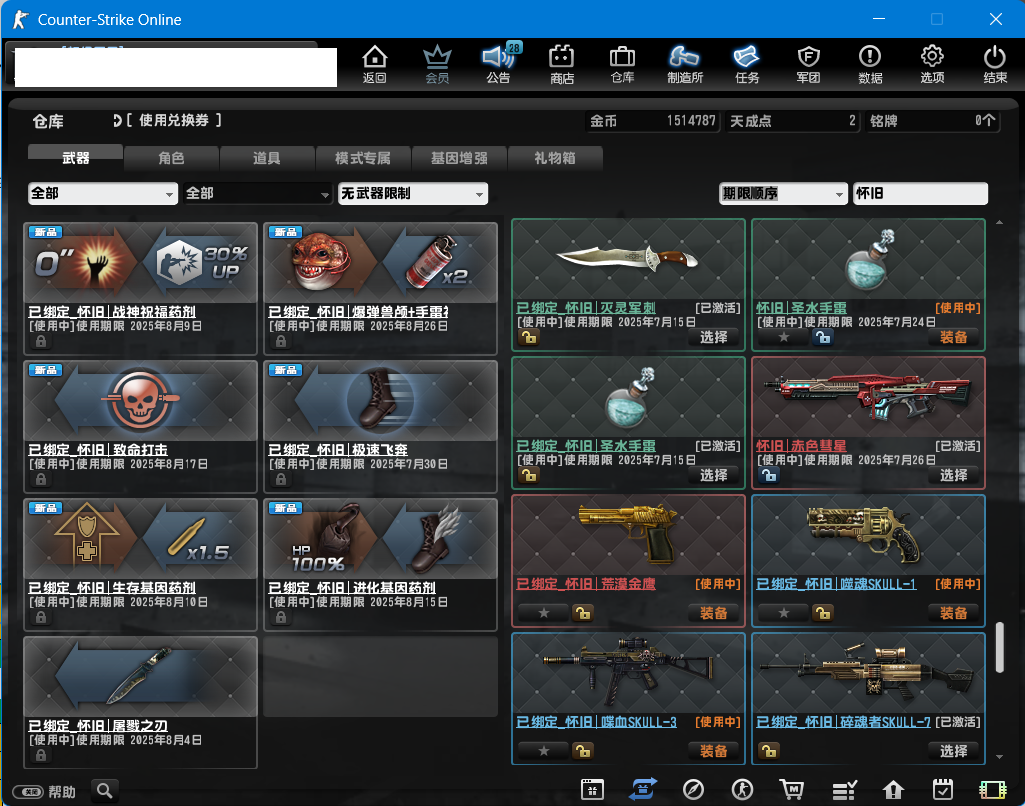Open the 制造所 crafting icon
Screen dimensions: 1025x806
(x=684, y=63)
